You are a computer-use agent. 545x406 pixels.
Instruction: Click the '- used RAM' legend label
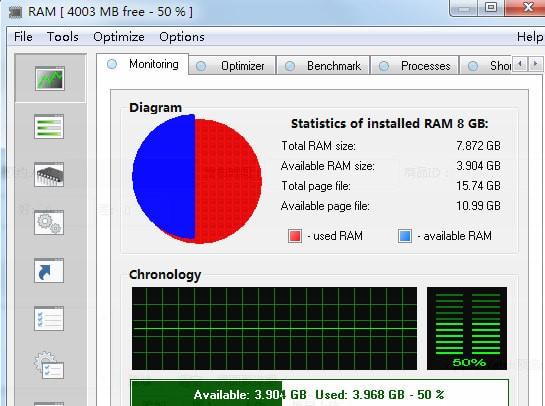(335, 236)
